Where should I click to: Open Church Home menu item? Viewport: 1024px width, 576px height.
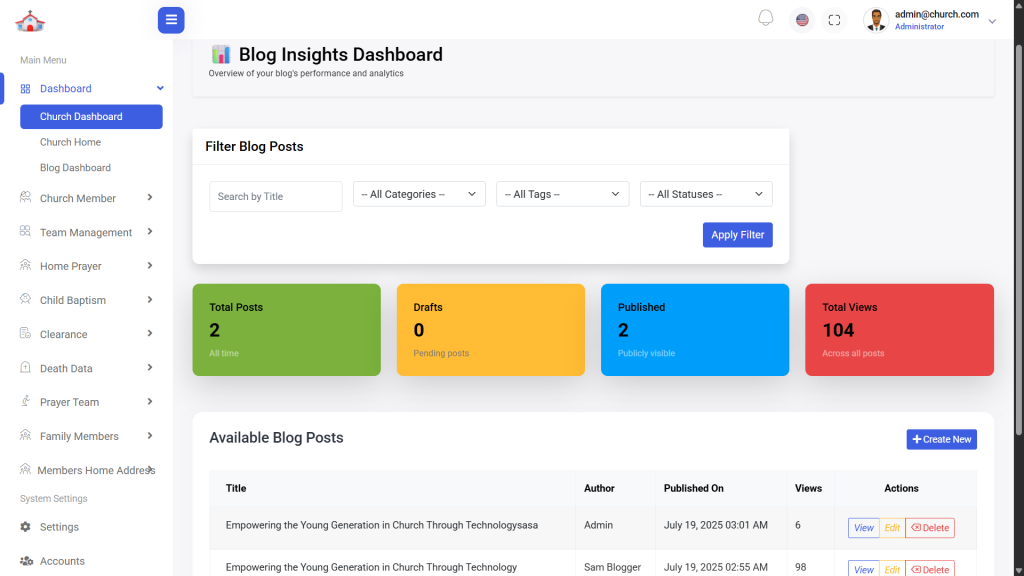pos(70,142)
